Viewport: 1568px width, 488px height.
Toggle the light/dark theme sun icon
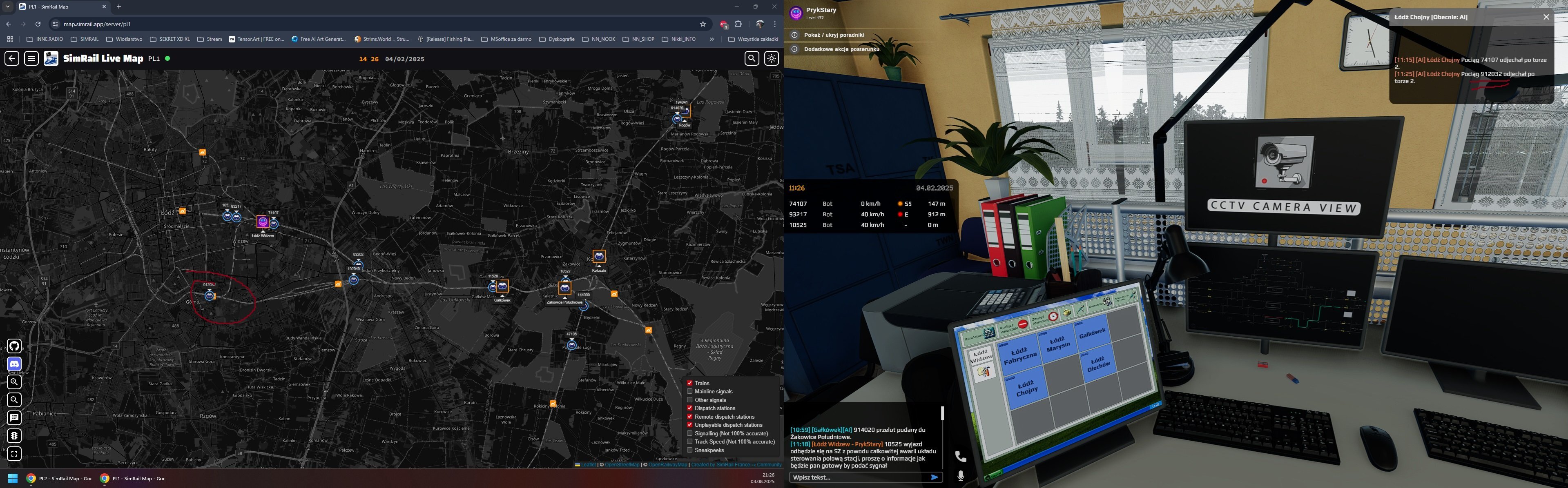771,58
